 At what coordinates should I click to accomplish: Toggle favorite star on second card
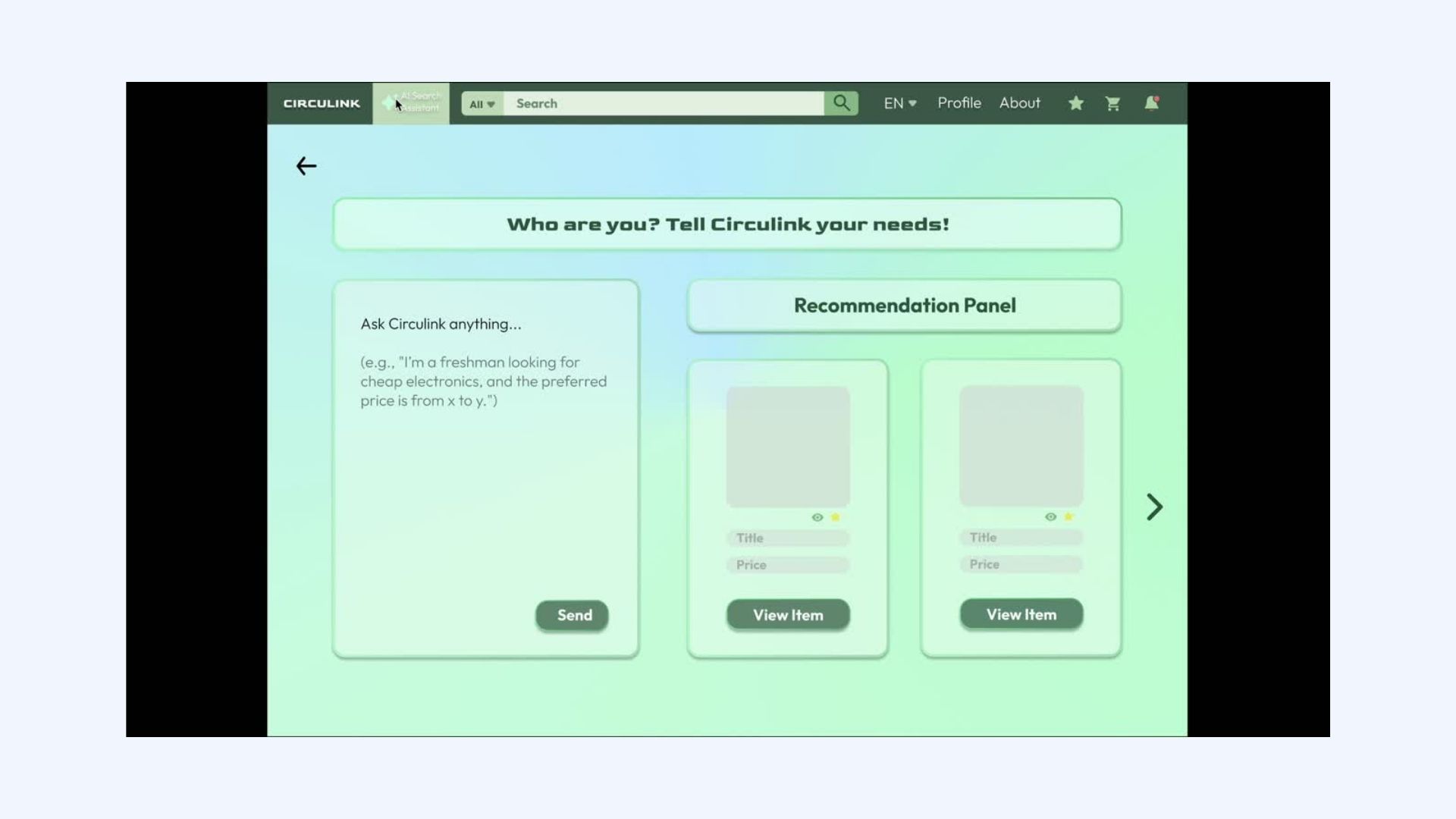coord(1068,516)
